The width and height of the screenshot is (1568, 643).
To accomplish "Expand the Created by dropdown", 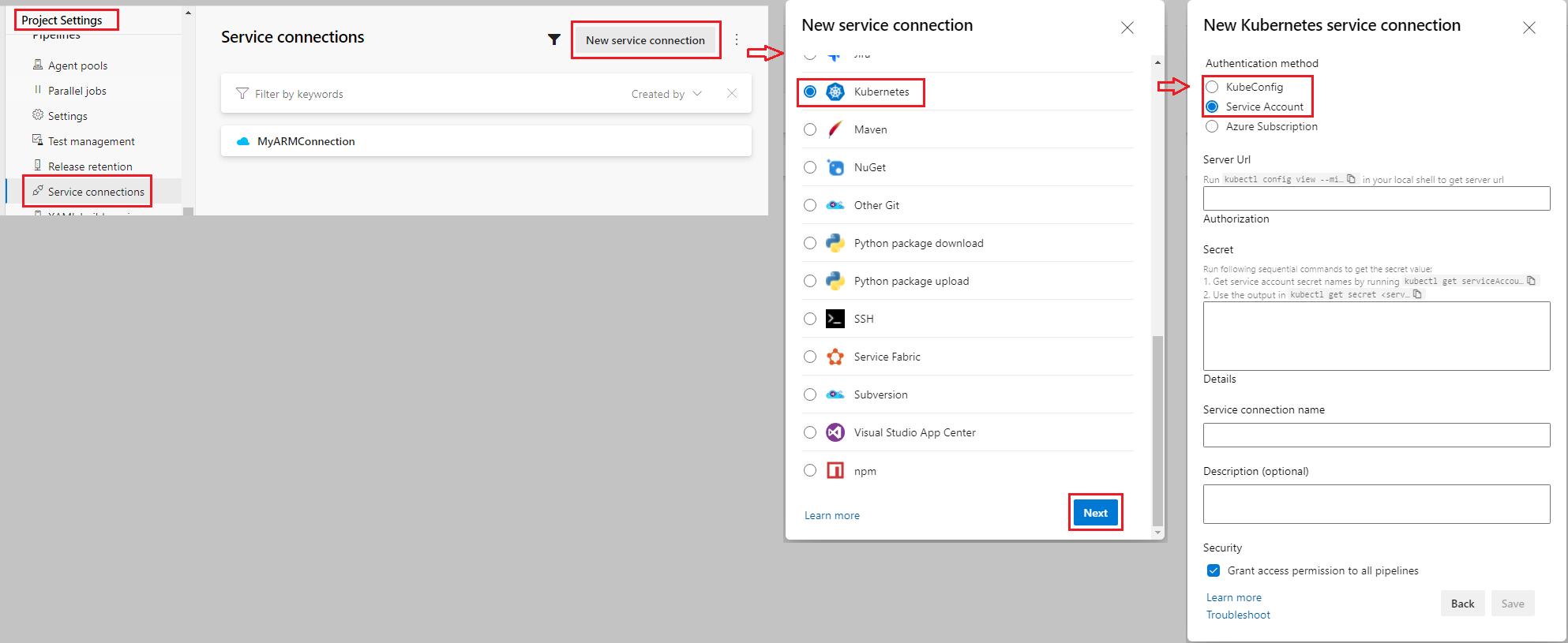I will tap(666, 94).
